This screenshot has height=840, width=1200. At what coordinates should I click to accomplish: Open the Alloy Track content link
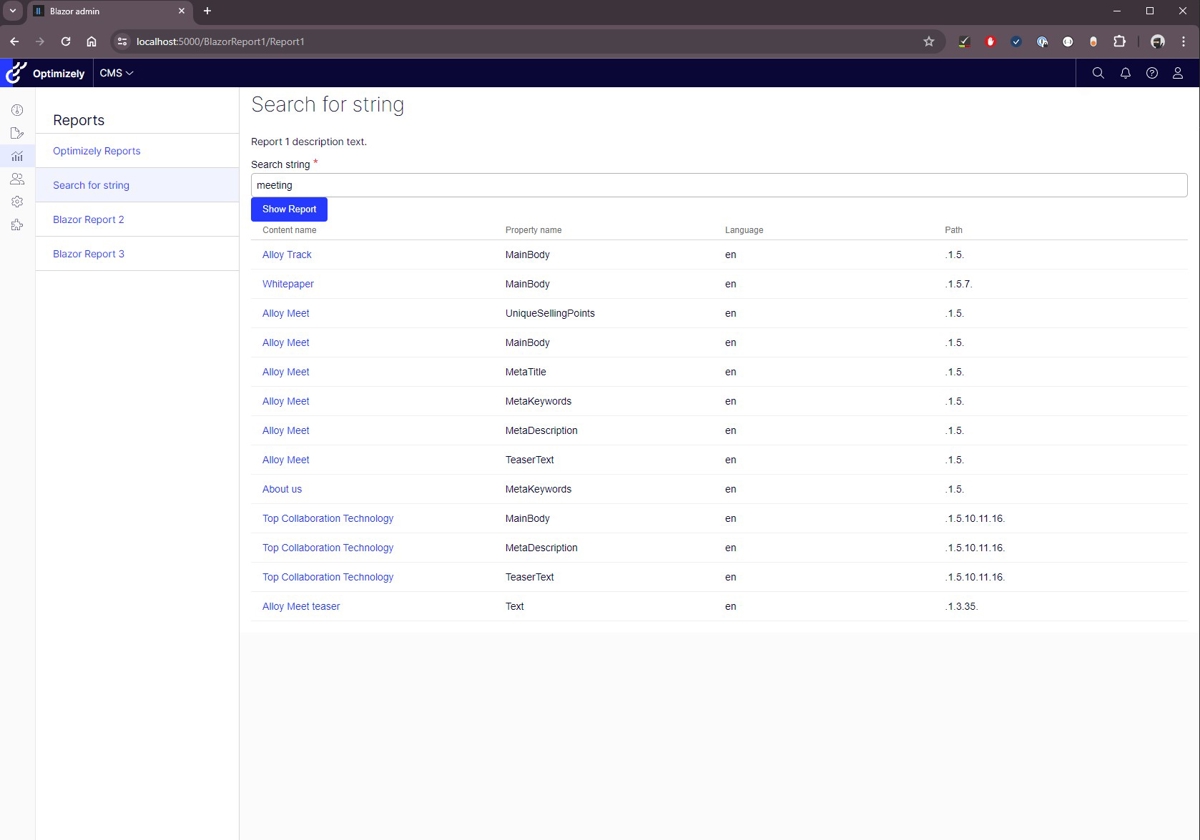287,254
